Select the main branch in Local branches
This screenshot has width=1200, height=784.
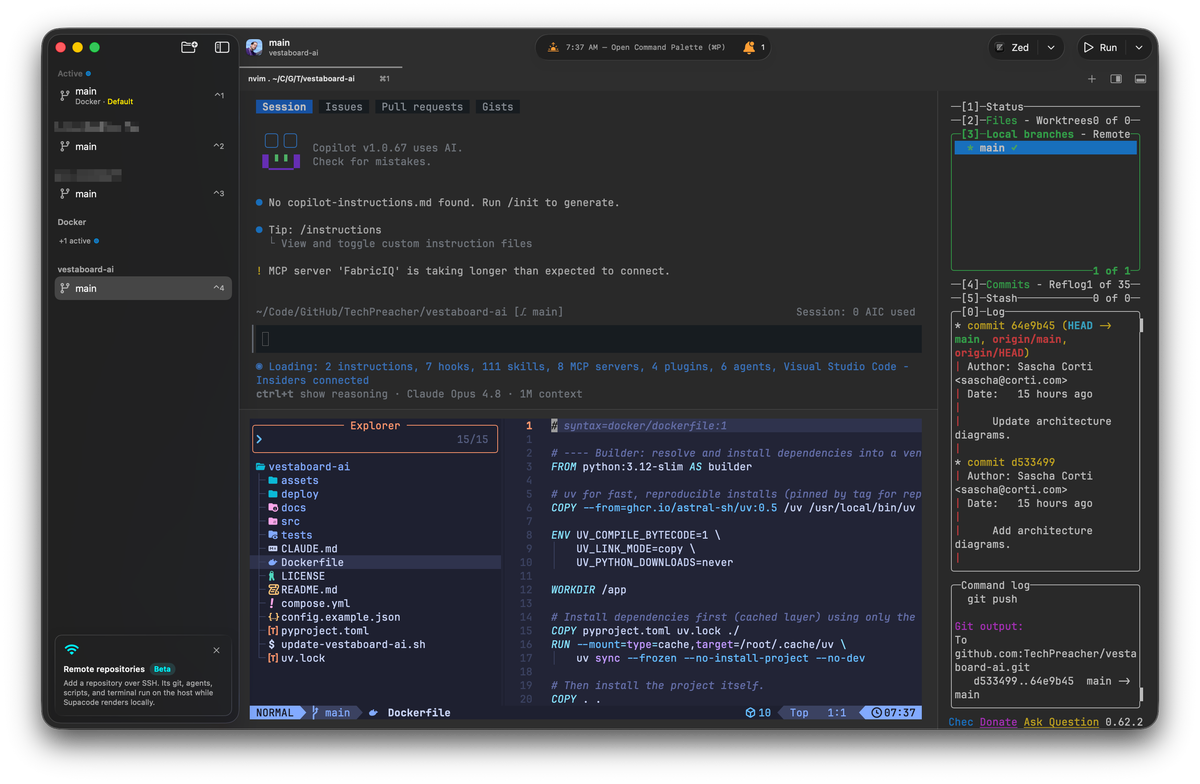(1045, 148)
